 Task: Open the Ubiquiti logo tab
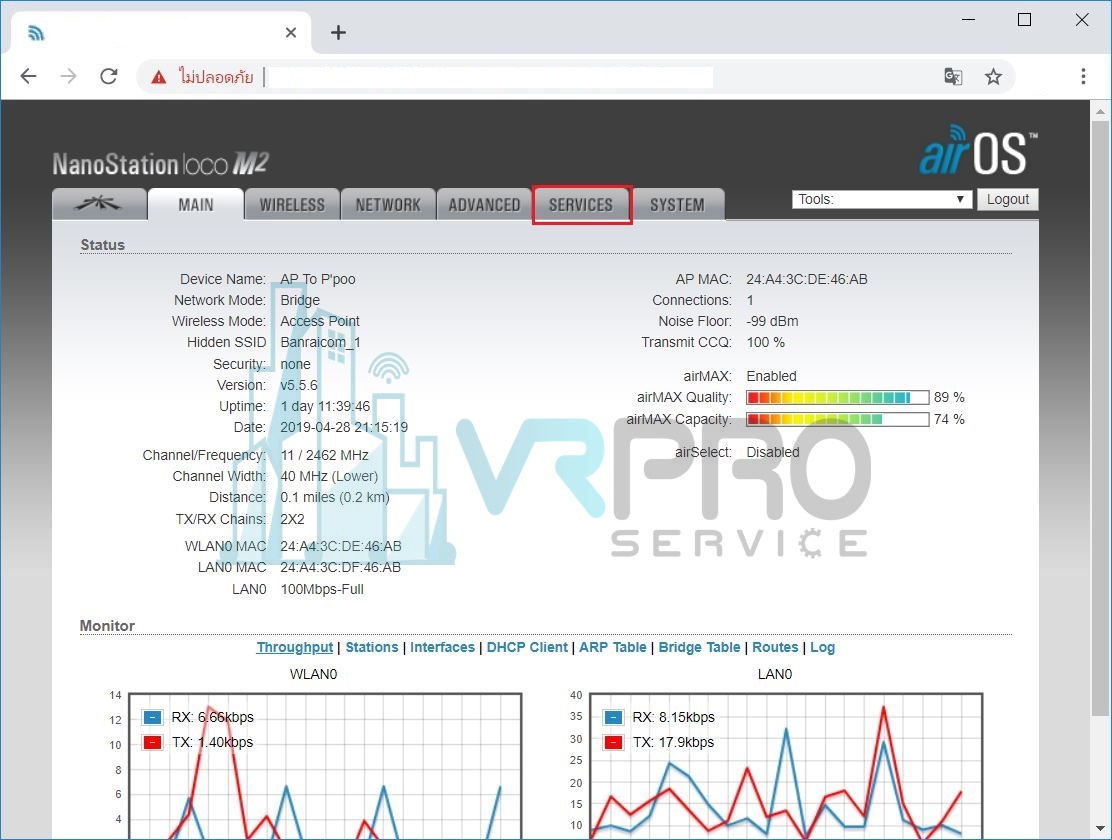(x=99, y=204)
